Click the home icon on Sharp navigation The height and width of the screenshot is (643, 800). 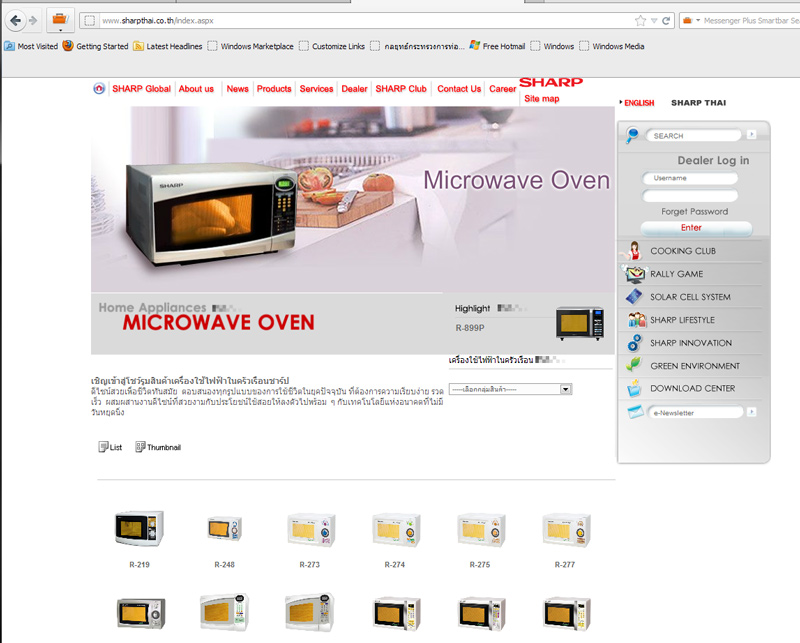coord(99,88)
